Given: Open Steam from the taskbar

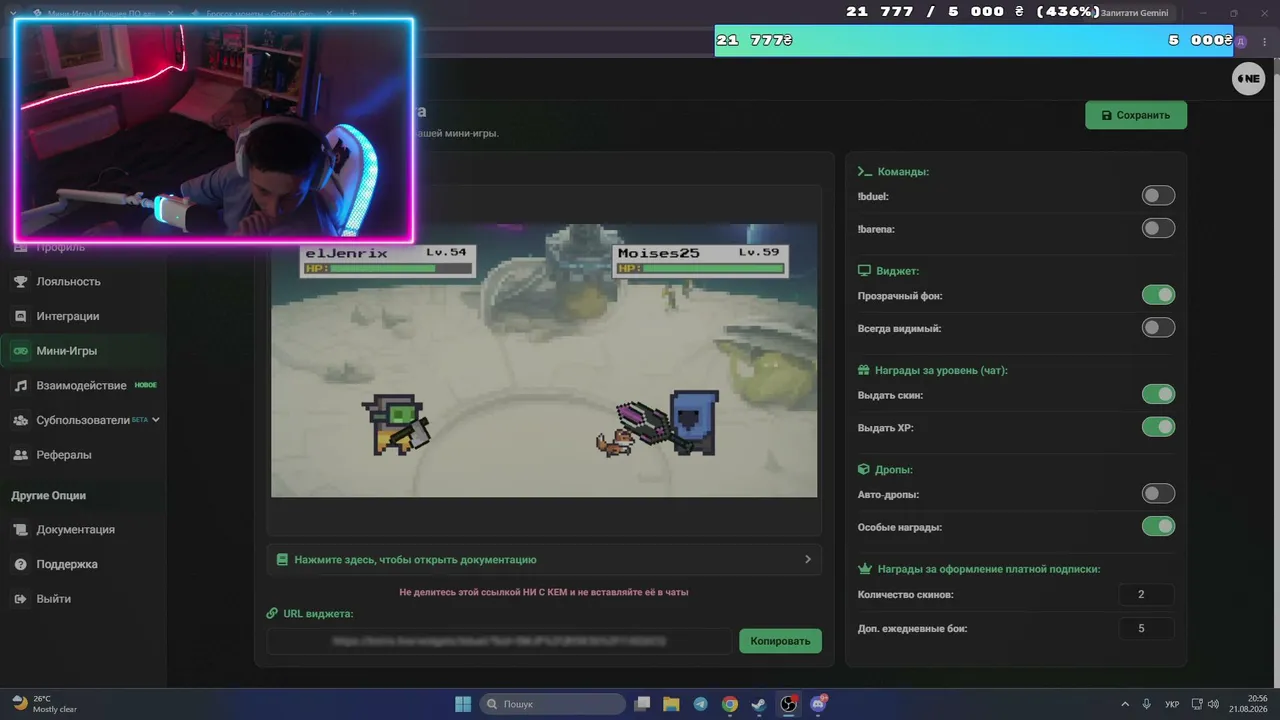Looking at the screenshot, I should [759, 704].
